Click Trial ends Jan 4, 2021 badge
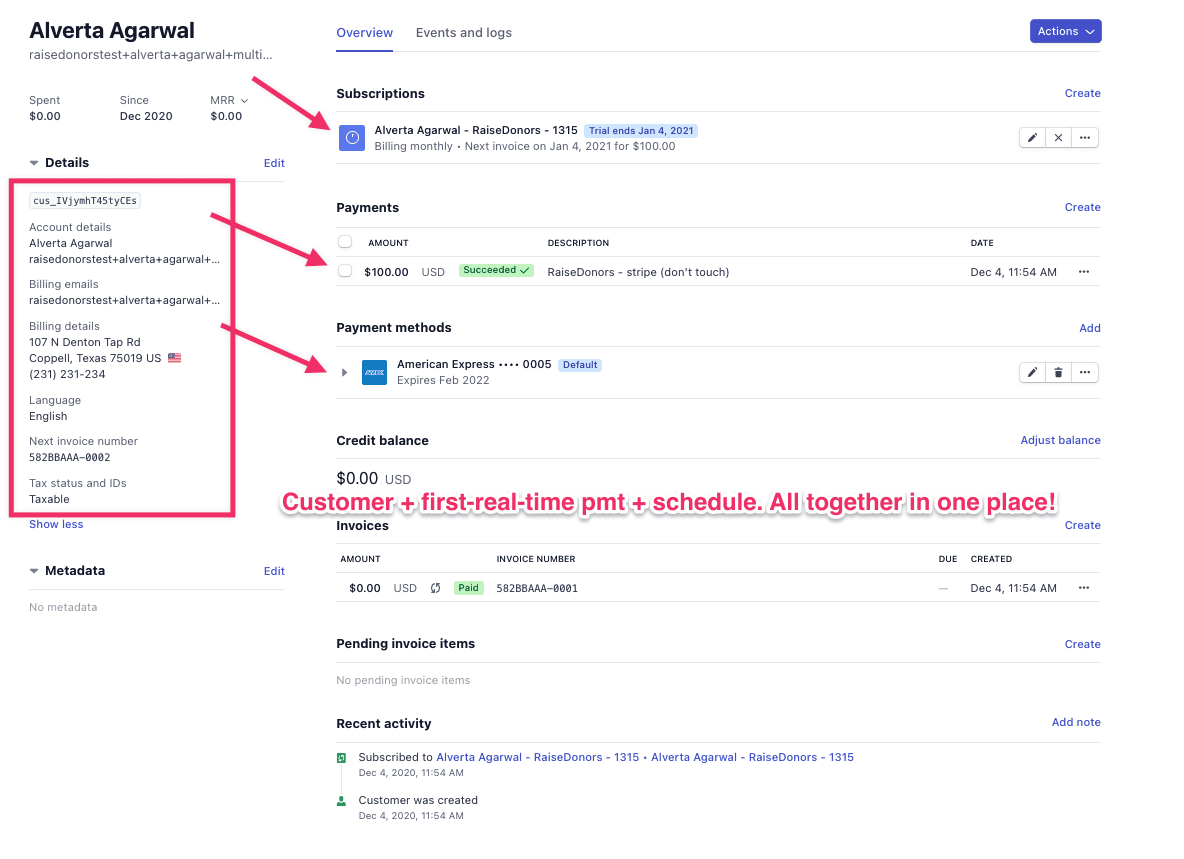 [x=640, y=131]
